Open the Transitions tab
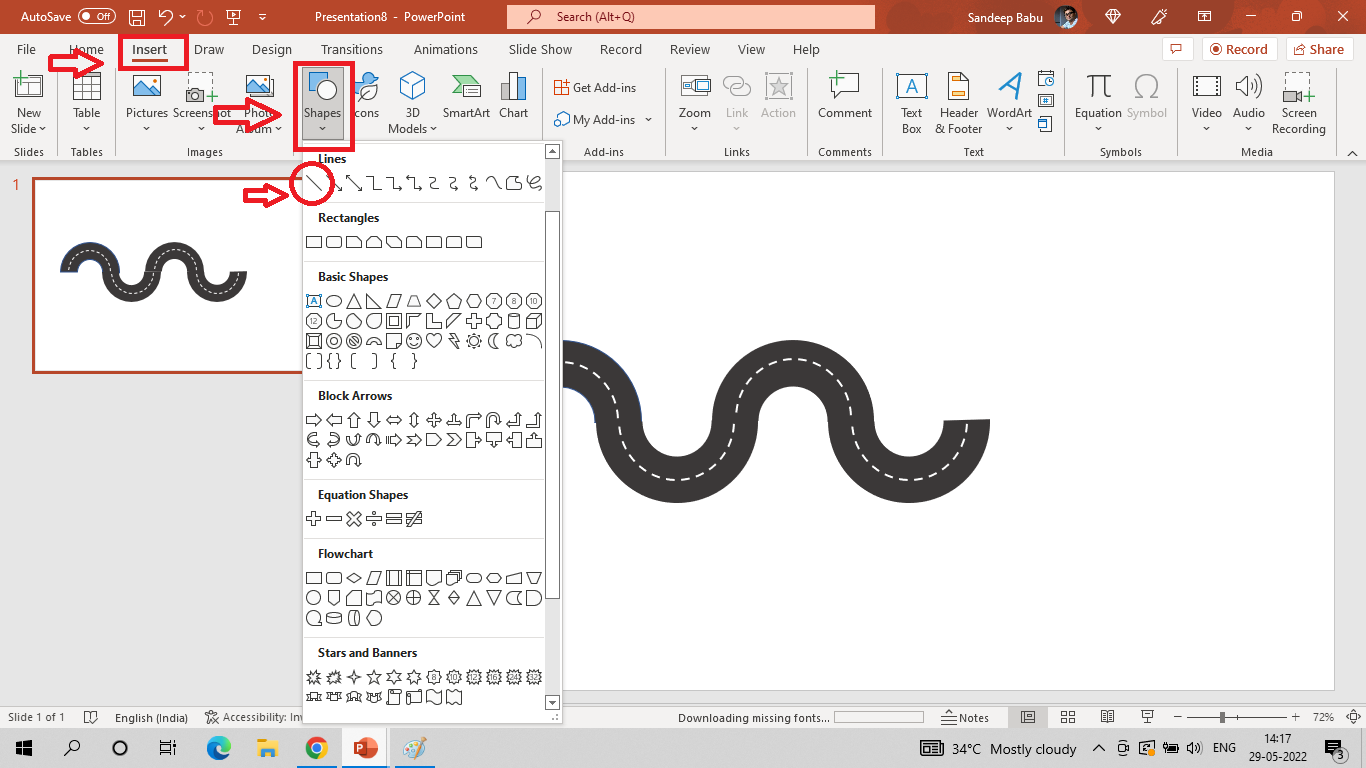The image size is (1366, 768). [351, 49]
